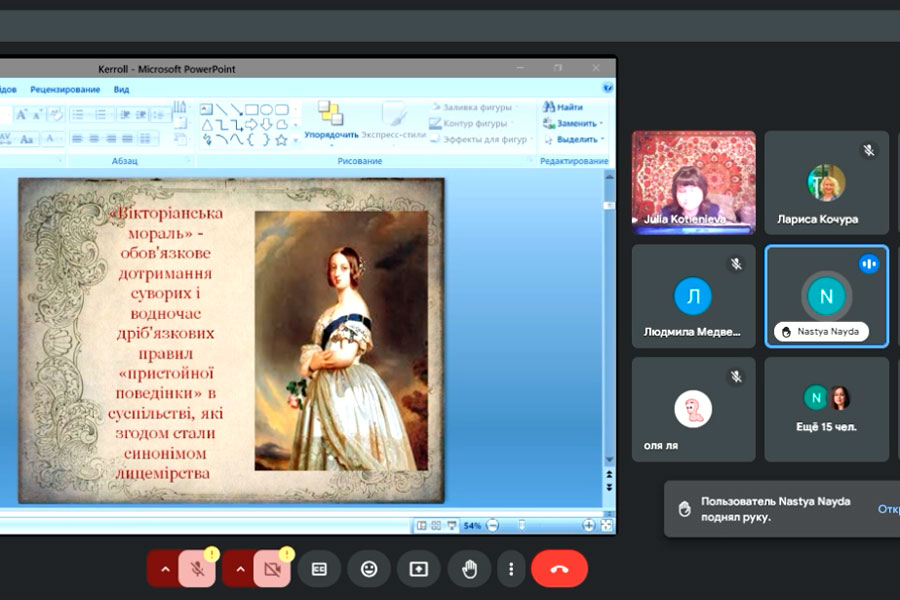Toggle the muted microphone button
The image size is (900, 600).
[x=198, y=569]
